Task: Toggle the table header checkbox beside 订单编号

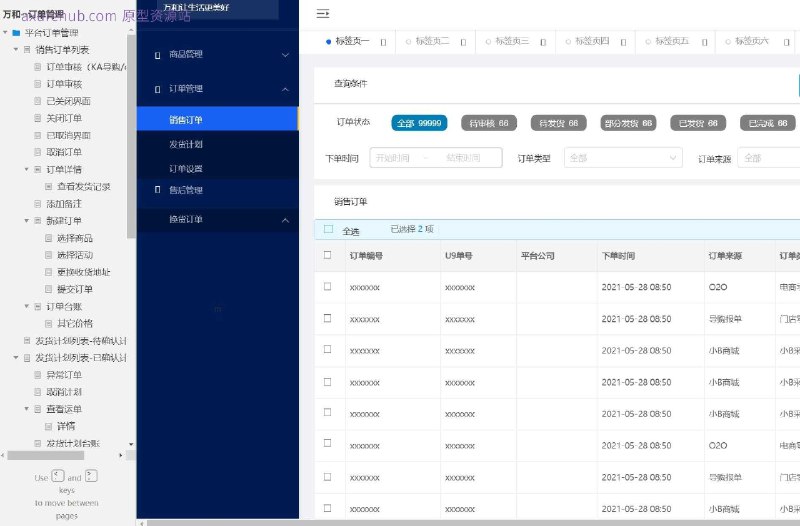Action: click(328, 255)
